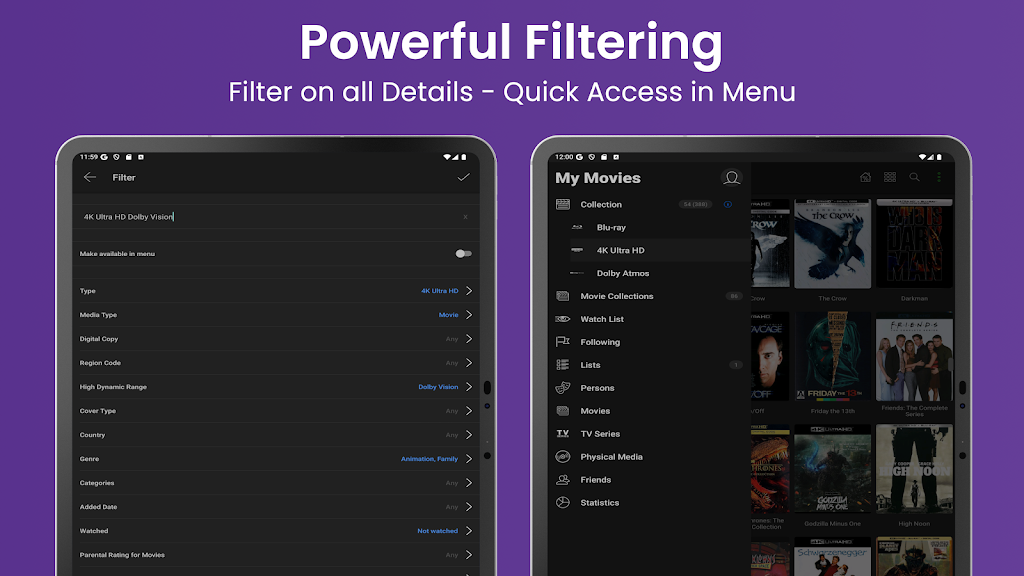1024x576 pixels.
Task: Open the user profile icon
Action: click(x=732, y=178)
